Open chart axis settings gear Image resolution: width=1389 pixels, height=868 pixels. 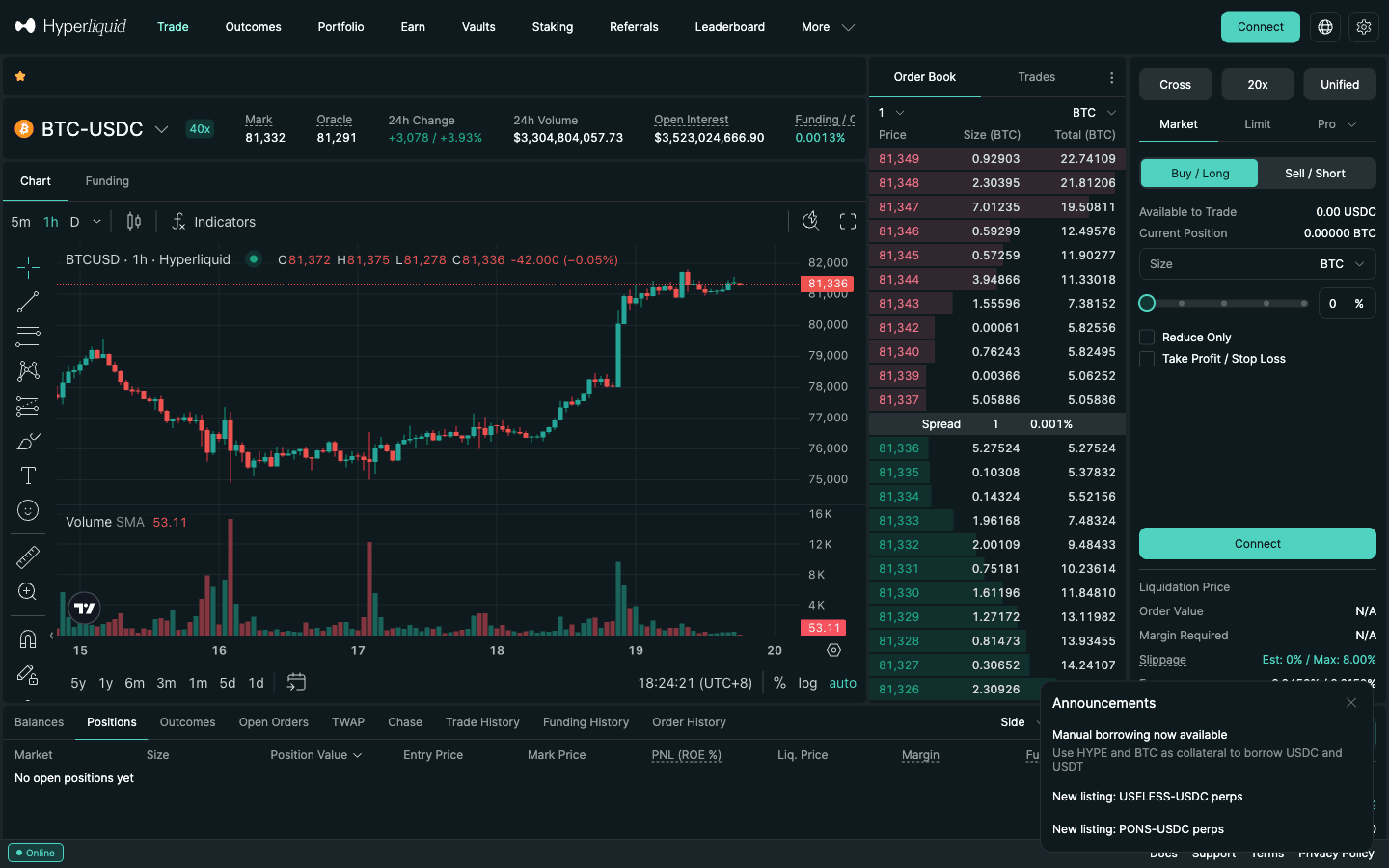tap(833, 650)
